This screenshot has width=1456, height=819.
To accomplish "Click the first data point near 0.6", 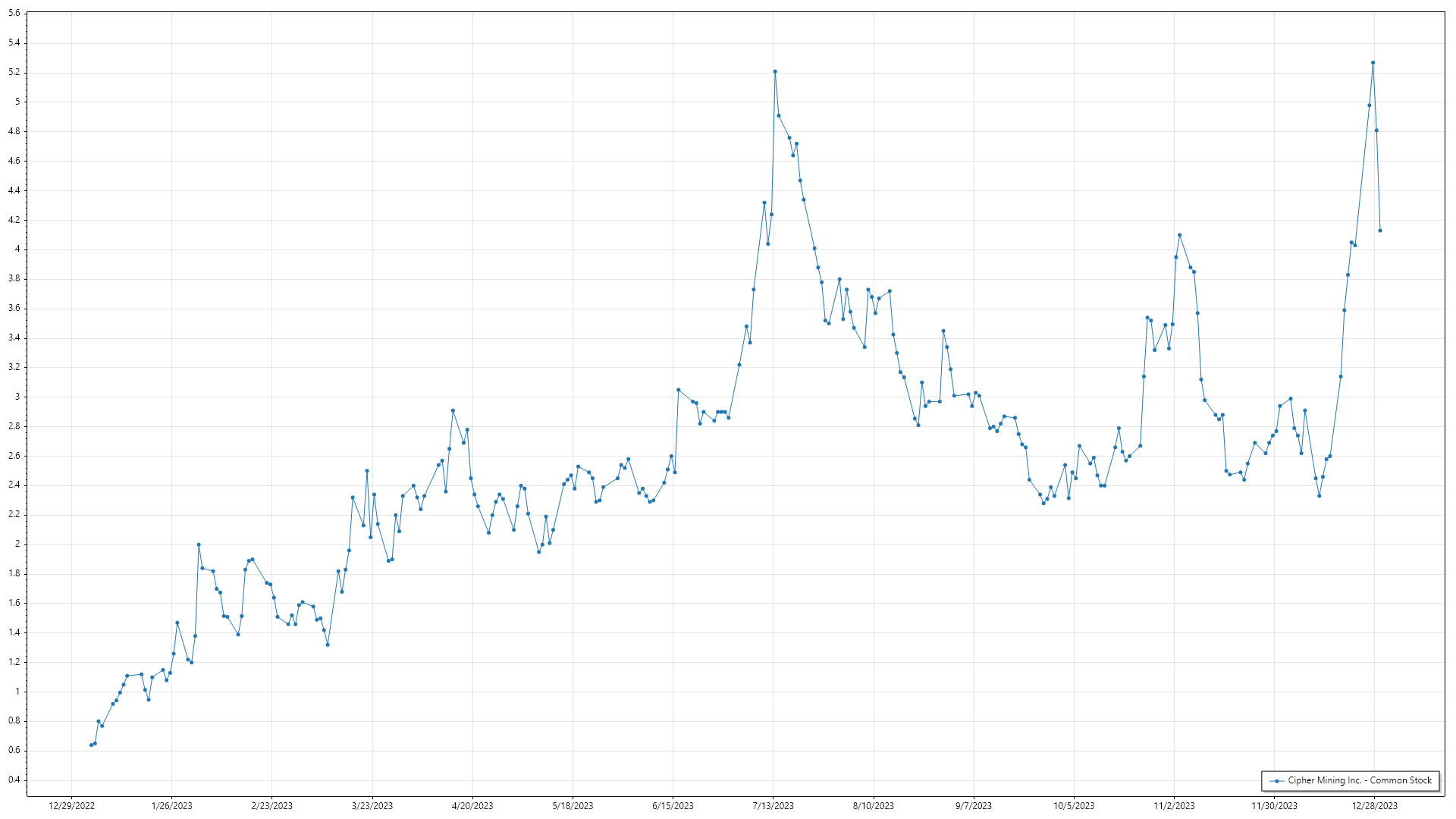I will [91, 745].
